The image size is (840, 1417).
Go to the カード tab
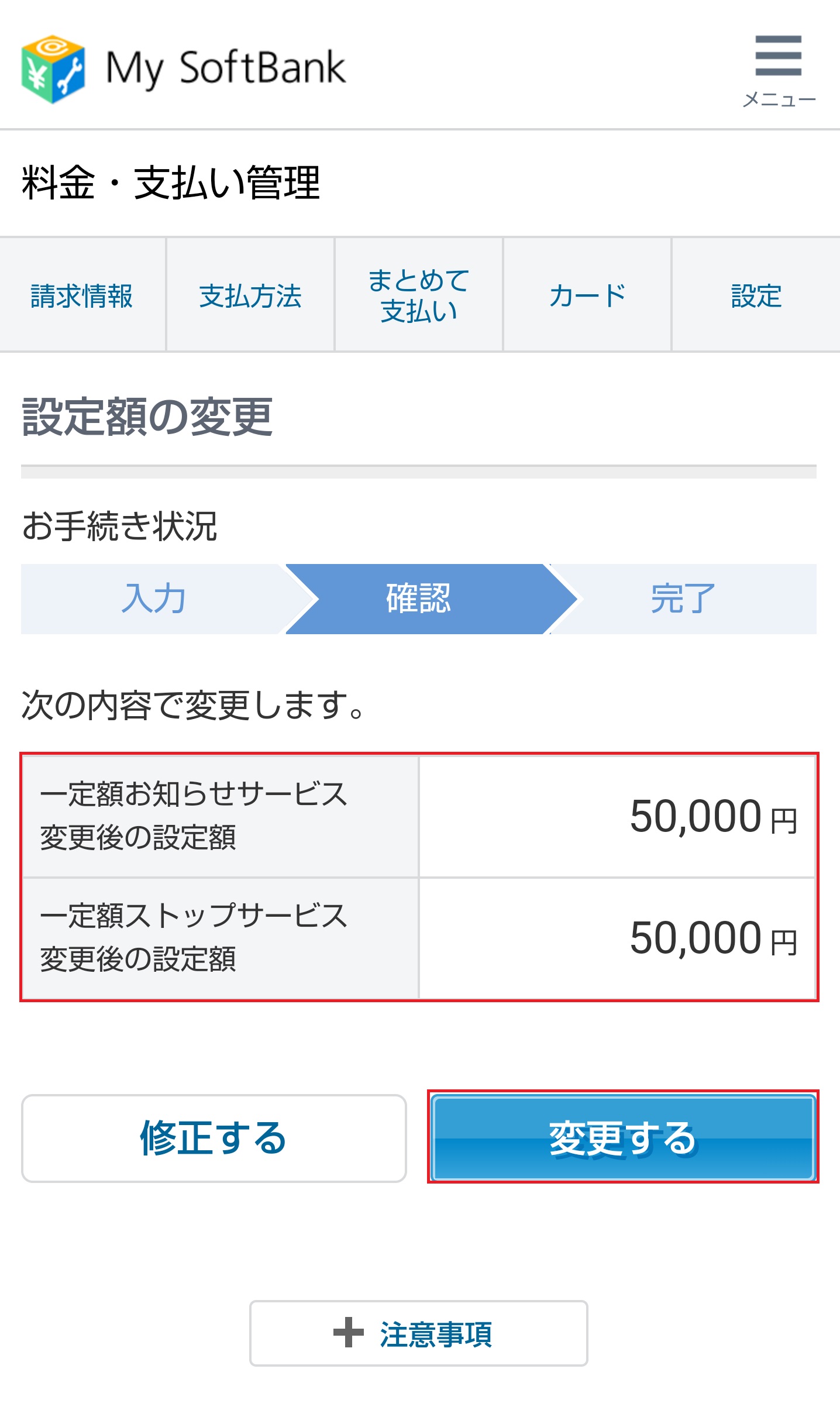pos(587,295)
